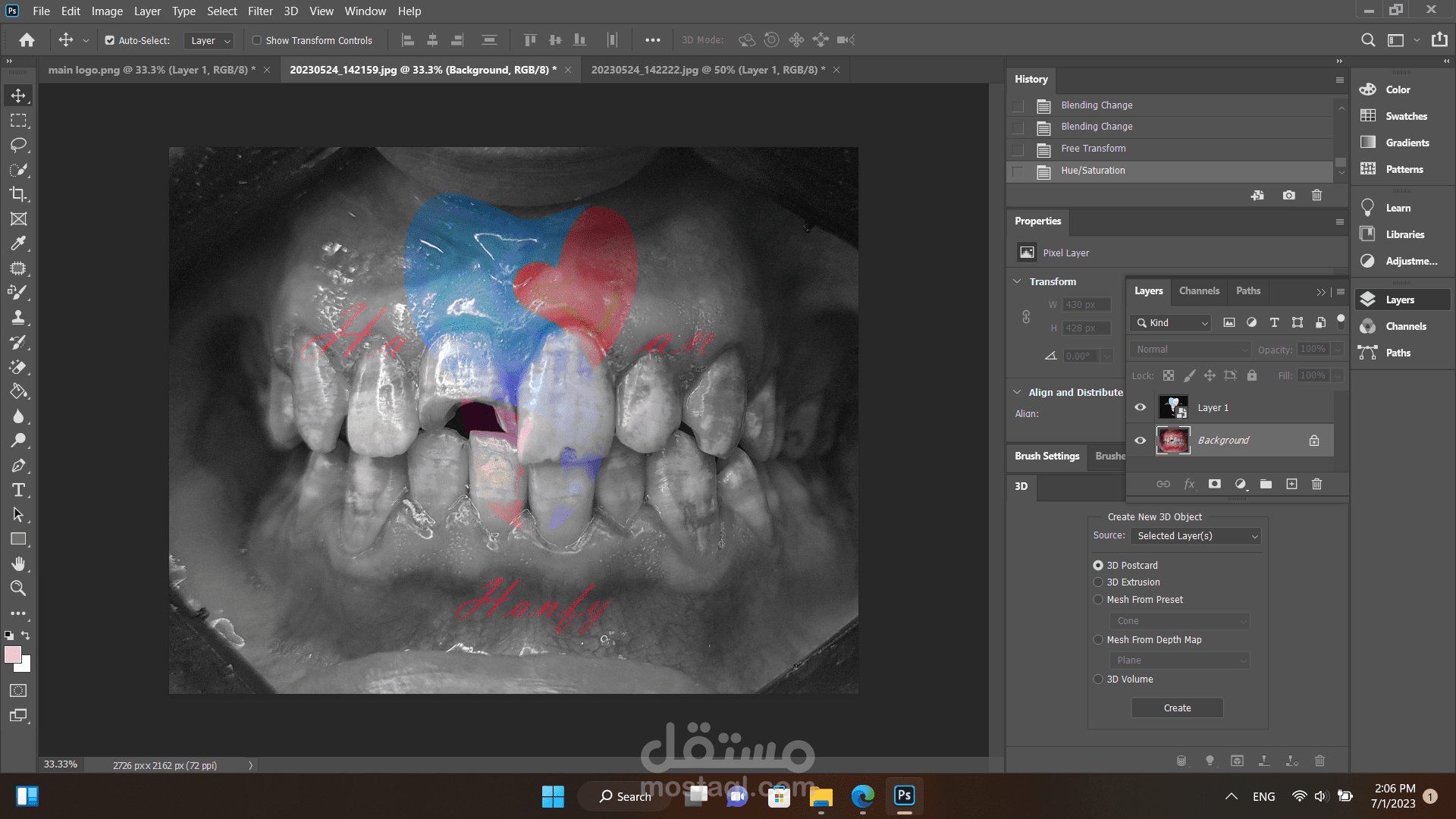Pick the Eyedropper tool

(18, 243)
